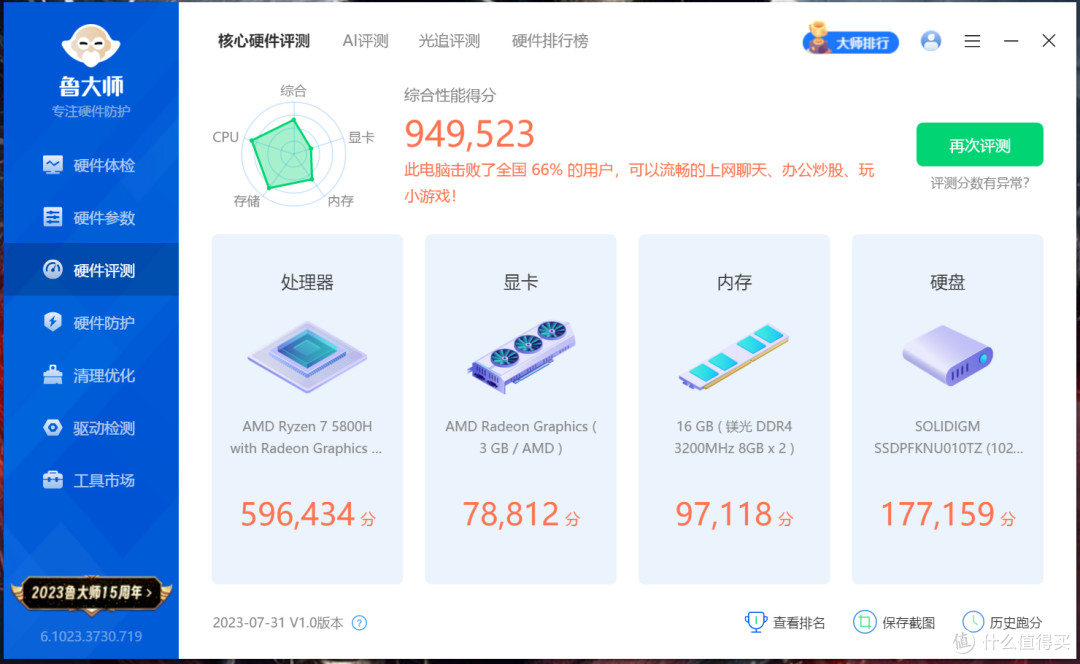The height and width of the screenshot is (664, 1080).
Task: Click version number 6.1023.3730.719
Action: (91, 636)
